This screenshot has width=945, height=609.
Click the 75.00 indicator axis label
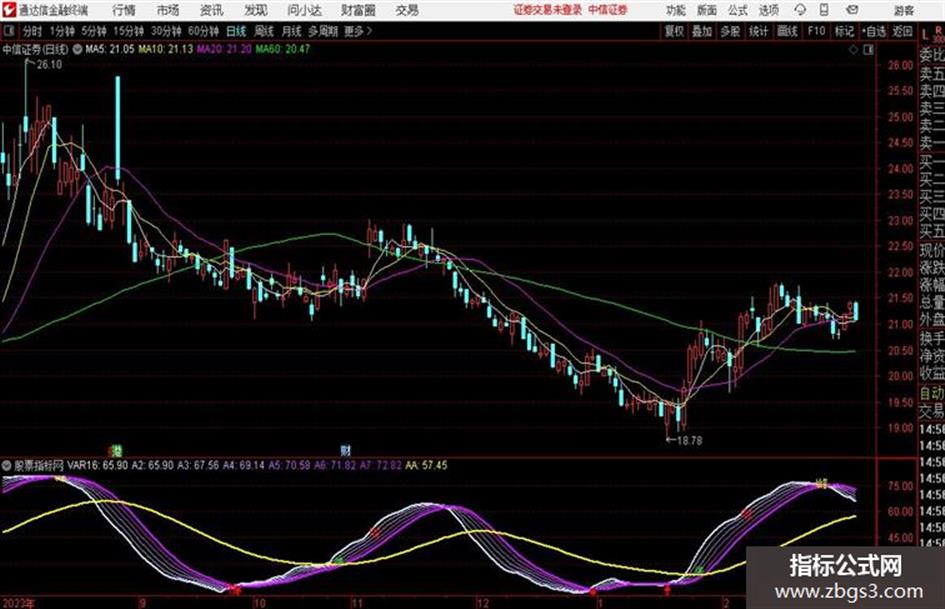[x=900, y=486]
